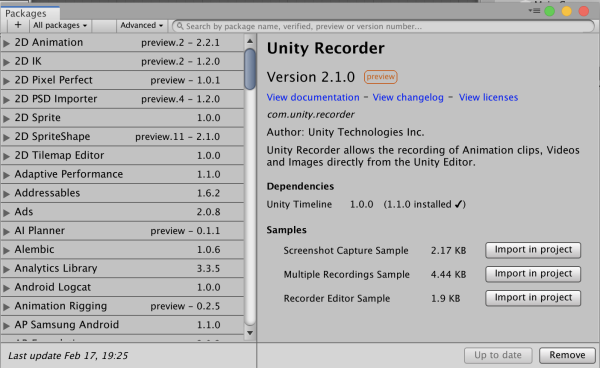Open the window options menu icon

(534, 11)
